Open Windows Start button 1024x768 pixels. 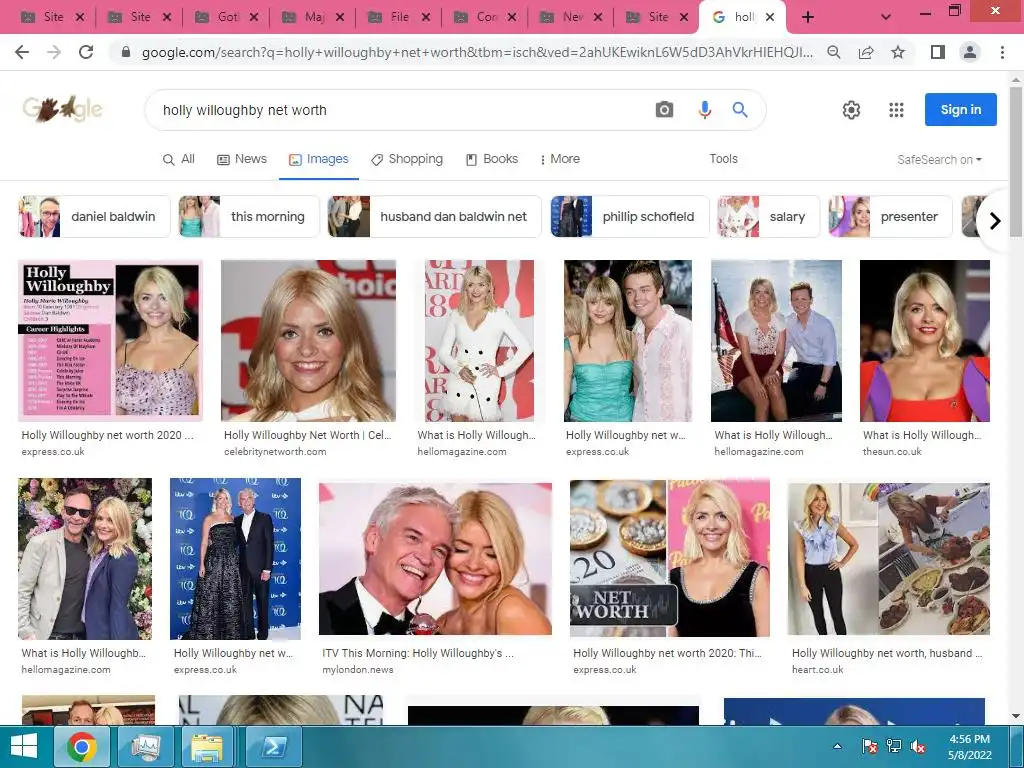24,746
